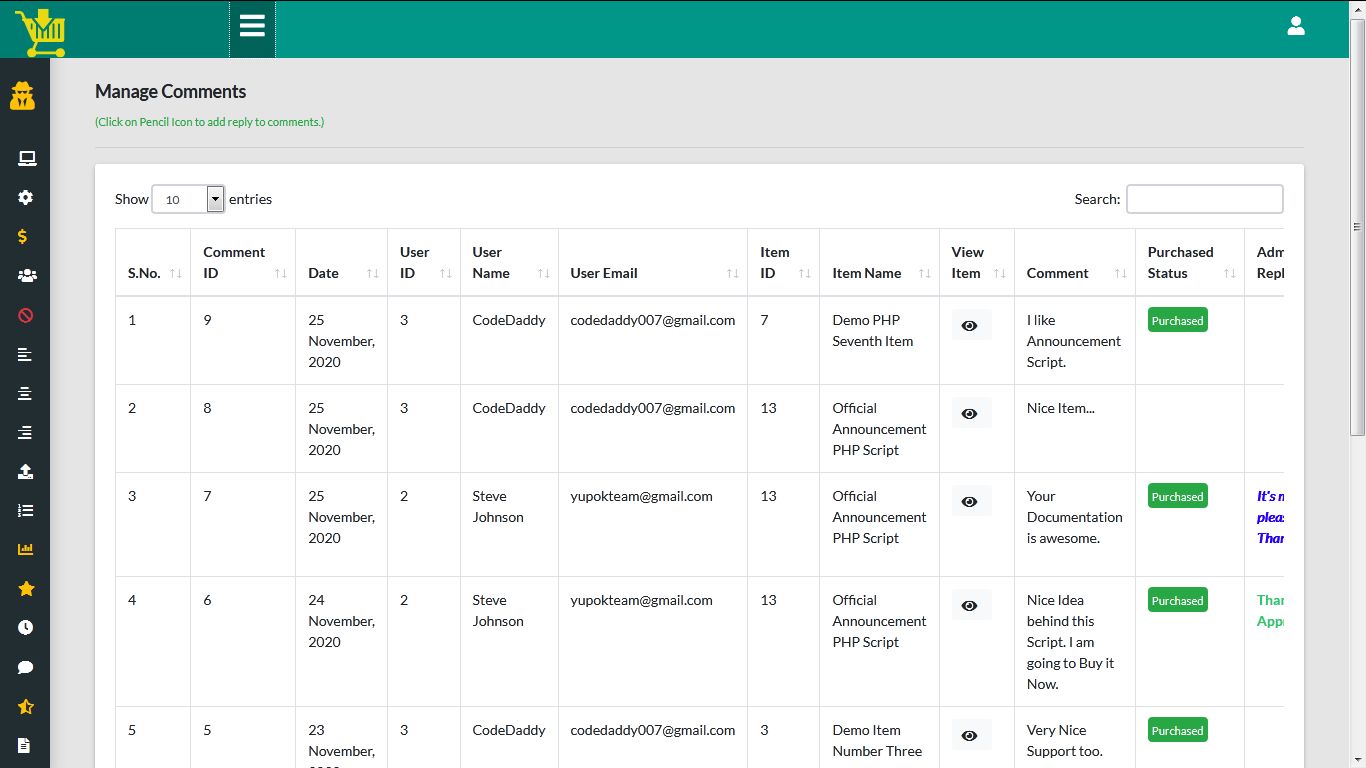Open Steve Johnson's blue admin reply link

click(1274, 517)
